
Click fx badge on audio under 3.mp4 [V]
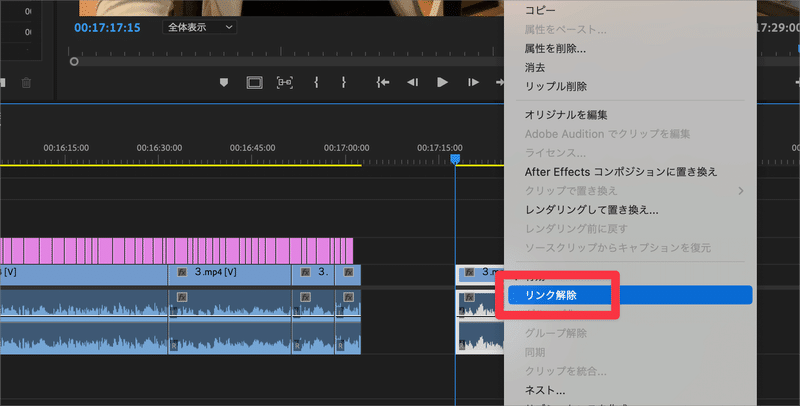[182, 297]
